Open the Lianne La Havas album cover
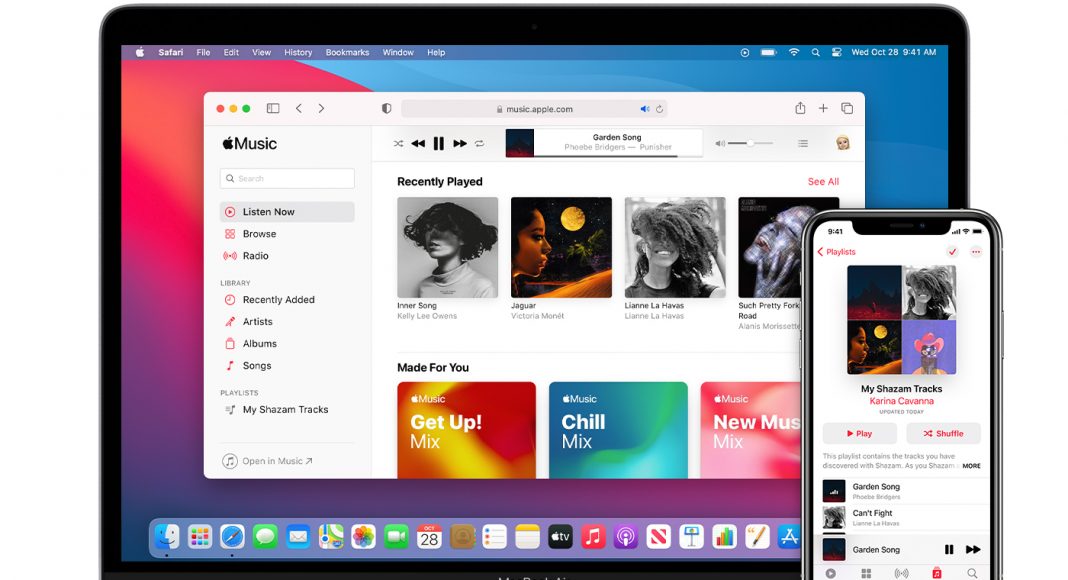1068x580 pixels. [675, 248]
